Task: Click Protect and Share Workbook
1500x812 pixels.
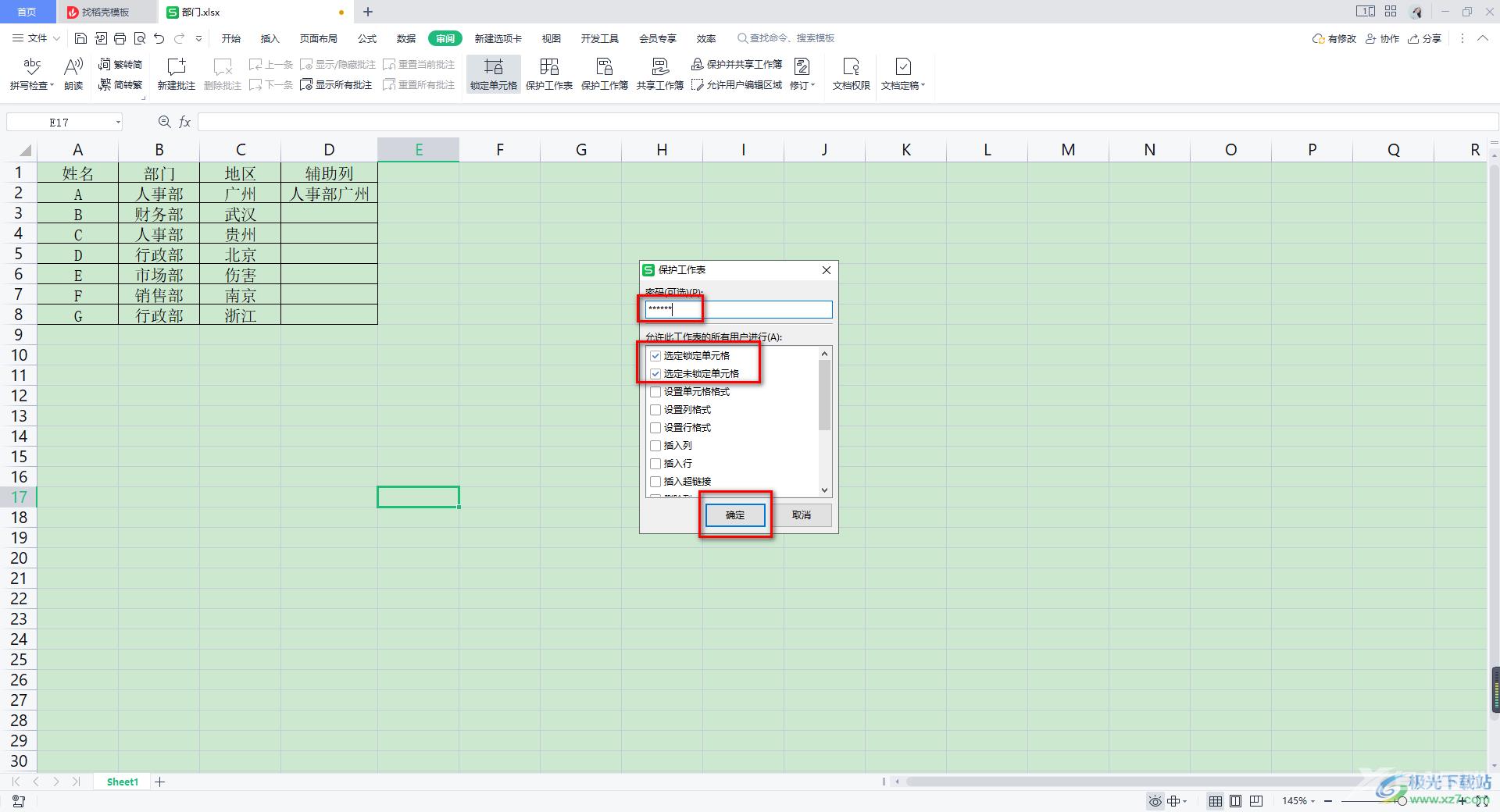Action: pos(737,64)
